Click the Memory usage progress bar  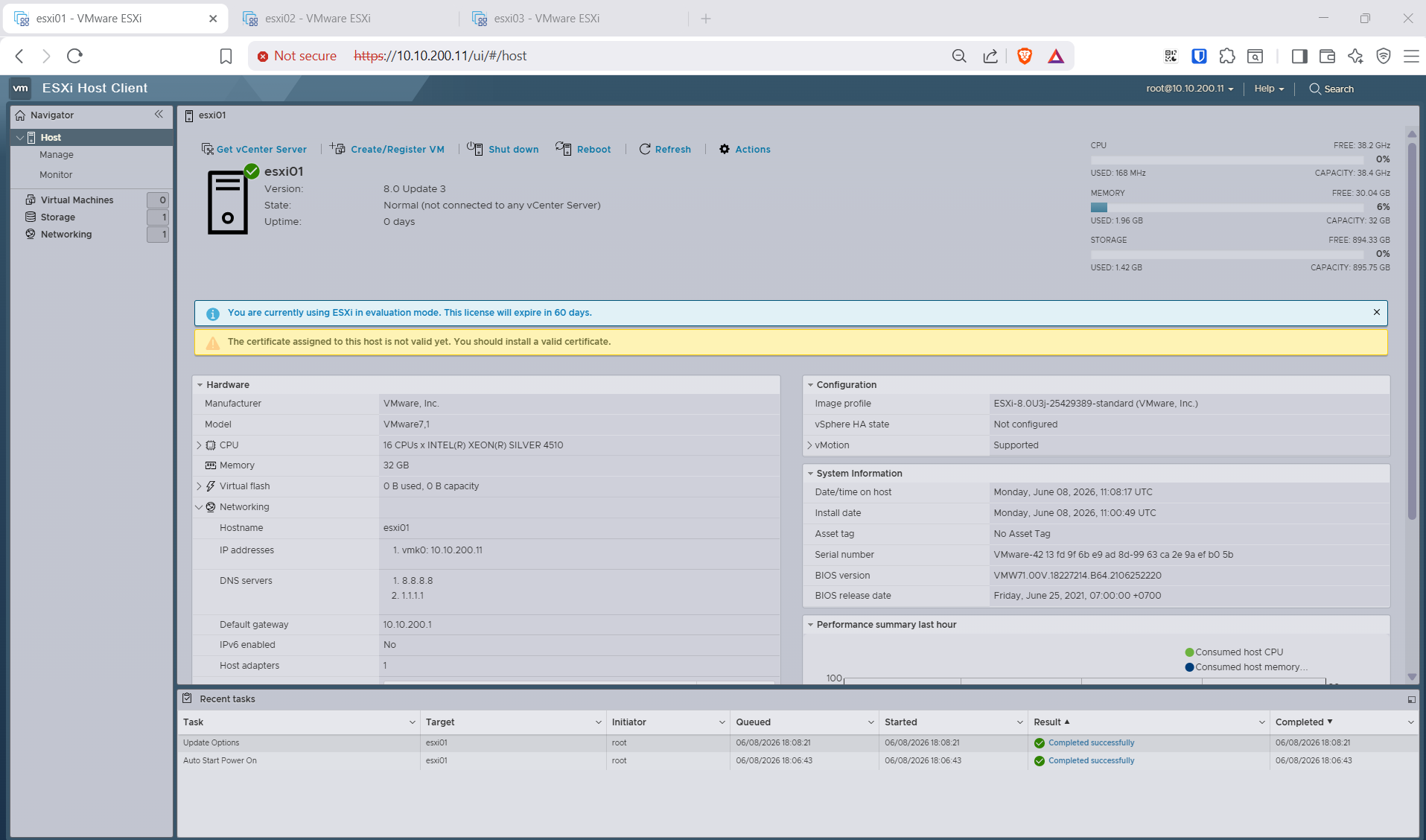coord(1227,207)
